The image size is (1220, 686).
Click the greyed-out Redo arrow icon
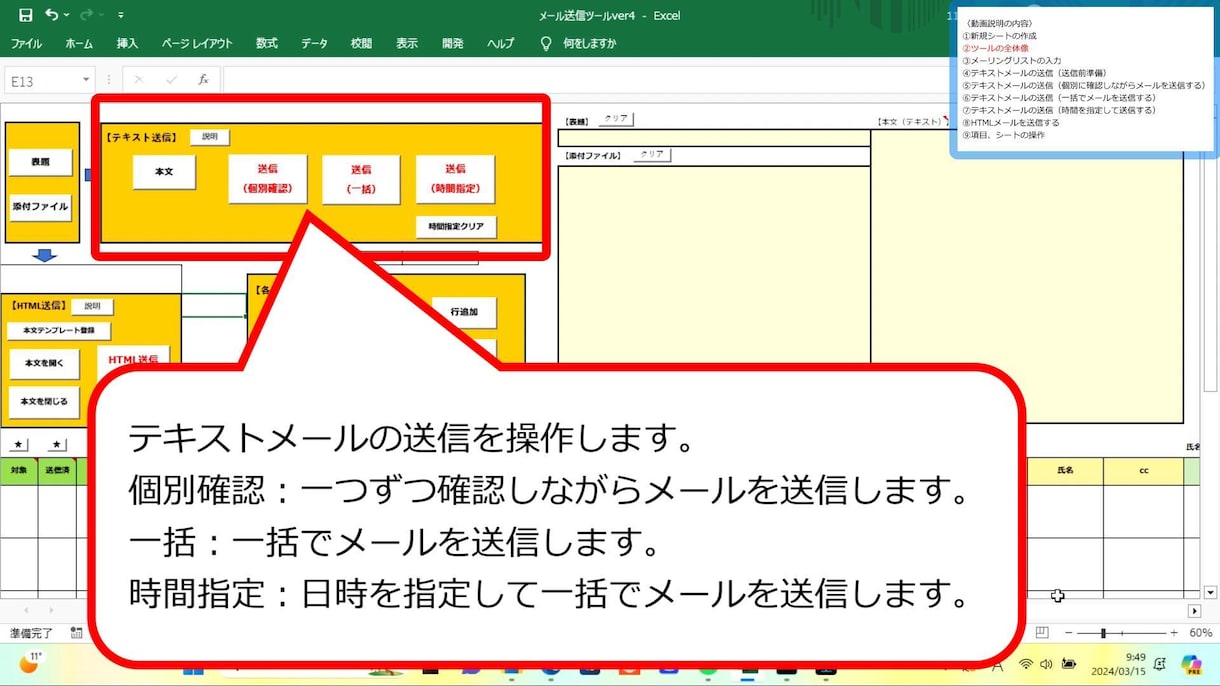coord(86,15)
